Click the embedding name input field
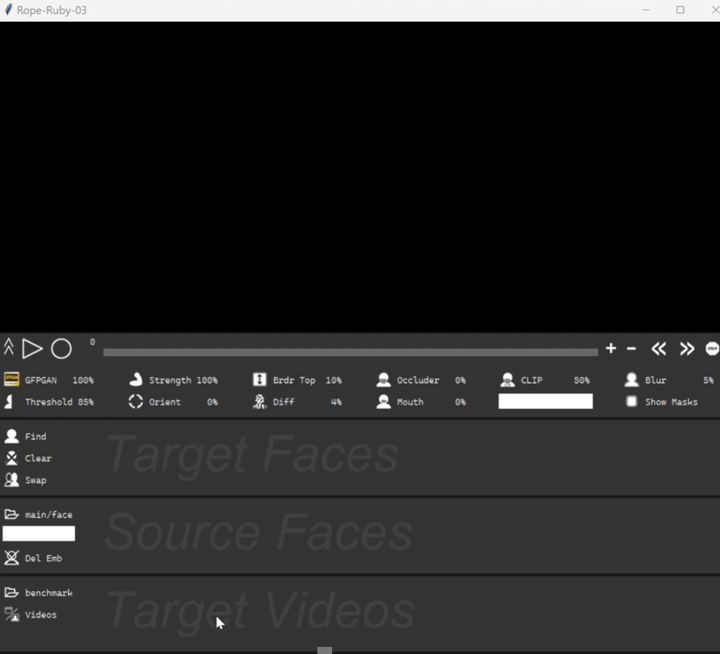Screen dimensions: 720x654 click(39, 534)
